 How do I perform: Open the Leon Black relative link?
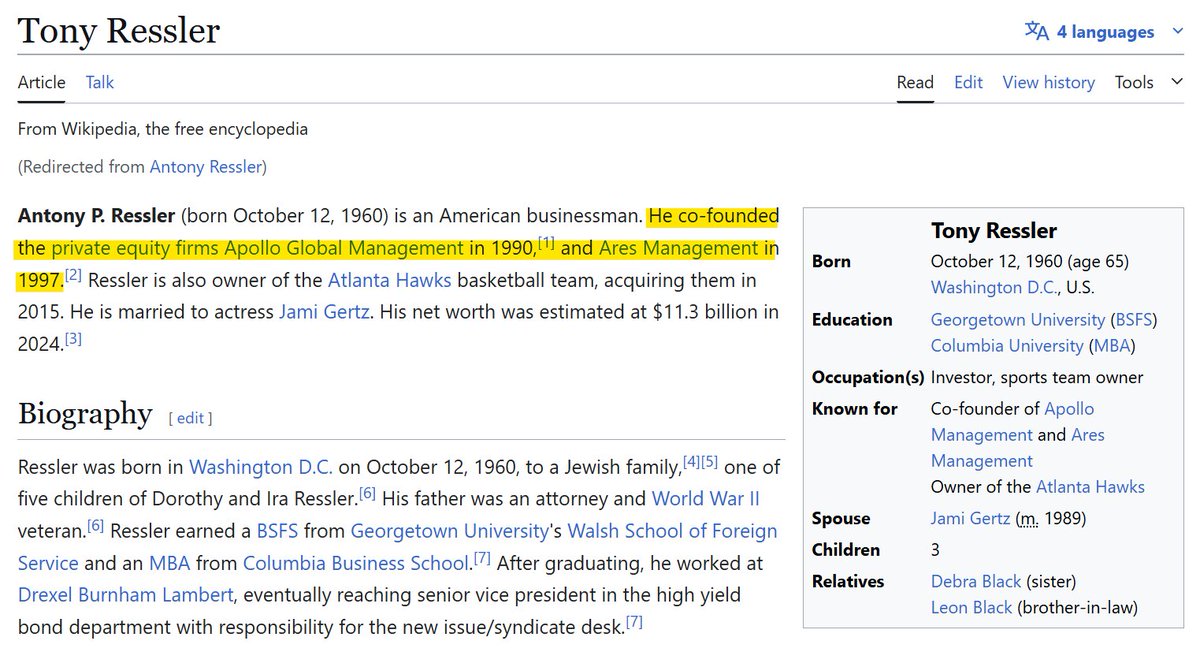pos(971,607)
